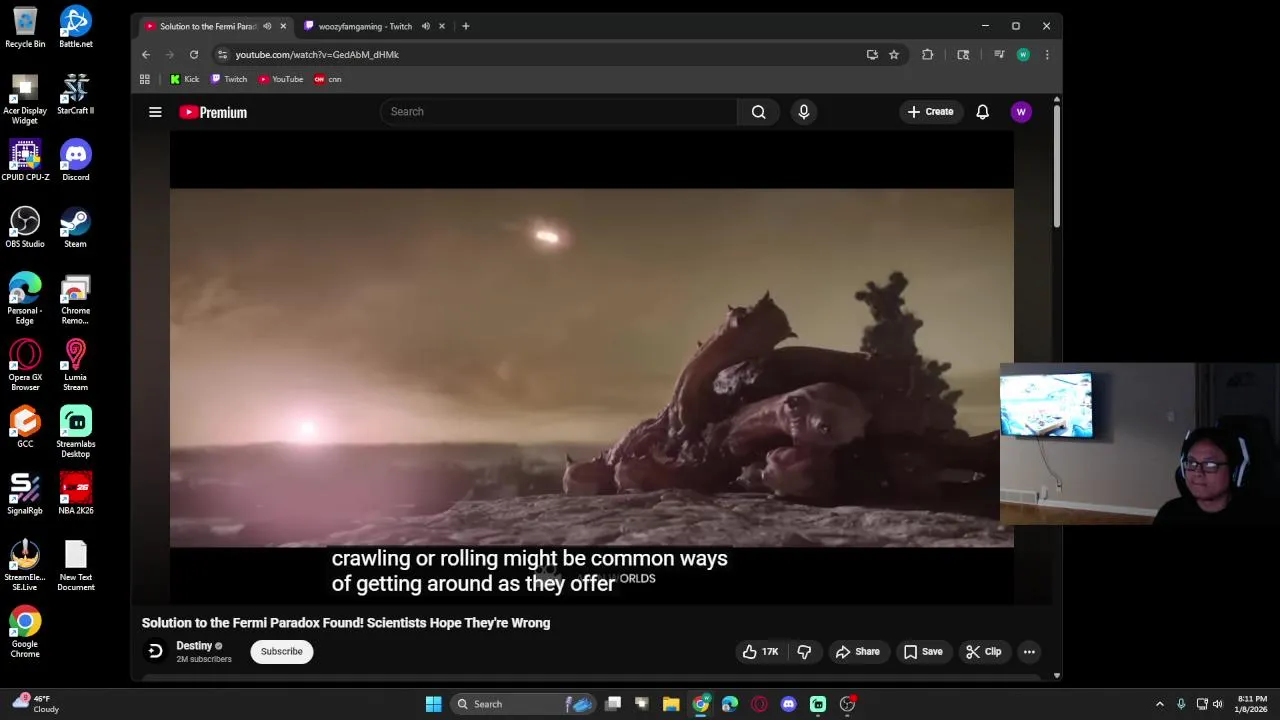Open Chrome extensions puzzle icon
The width and height of the screenshot is (1280, 720).
(x=928, y=55)
